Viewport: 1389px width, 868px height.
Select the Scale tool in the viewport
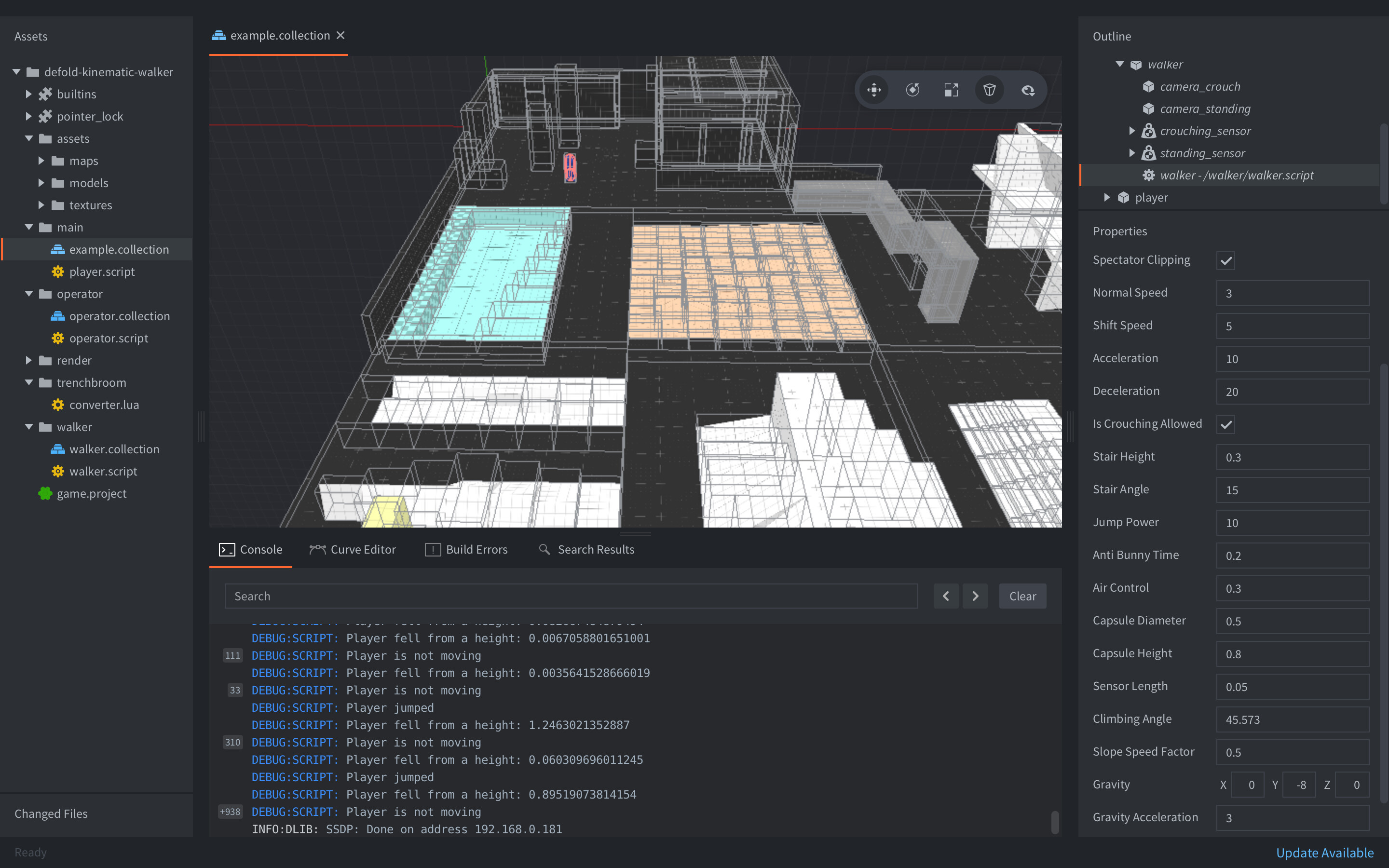[x=951, y=90]
